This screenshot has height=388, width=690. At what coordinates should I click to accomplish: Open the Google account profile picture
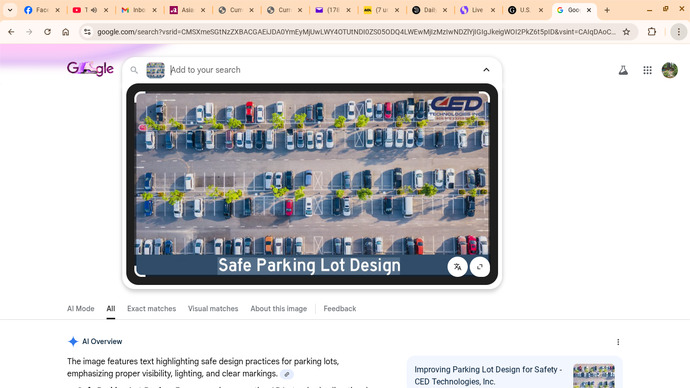click(670, 70)
